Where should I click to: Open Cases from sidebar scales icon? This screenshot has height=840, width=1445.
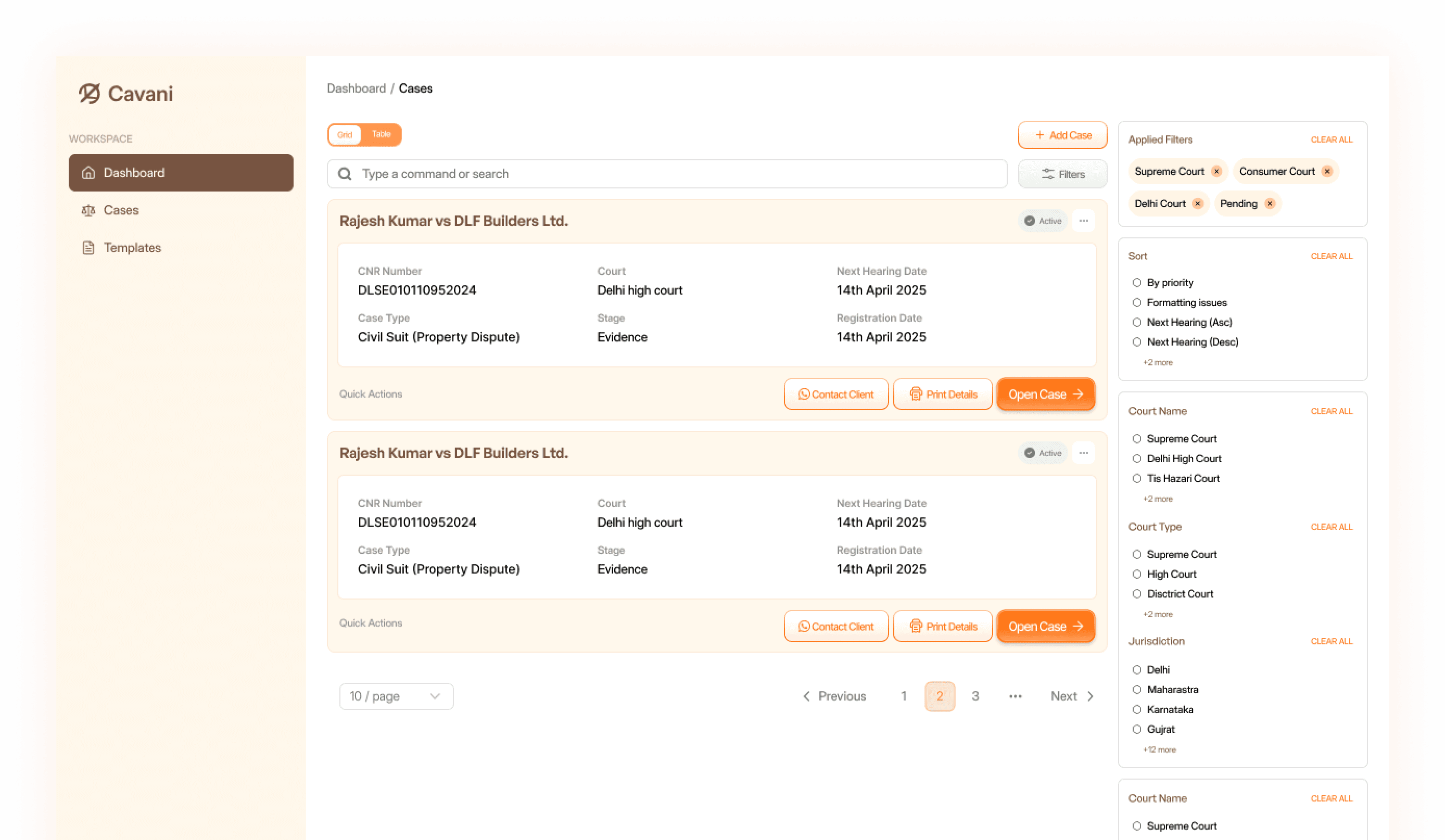pyautogui.click(x=88, y=210)
